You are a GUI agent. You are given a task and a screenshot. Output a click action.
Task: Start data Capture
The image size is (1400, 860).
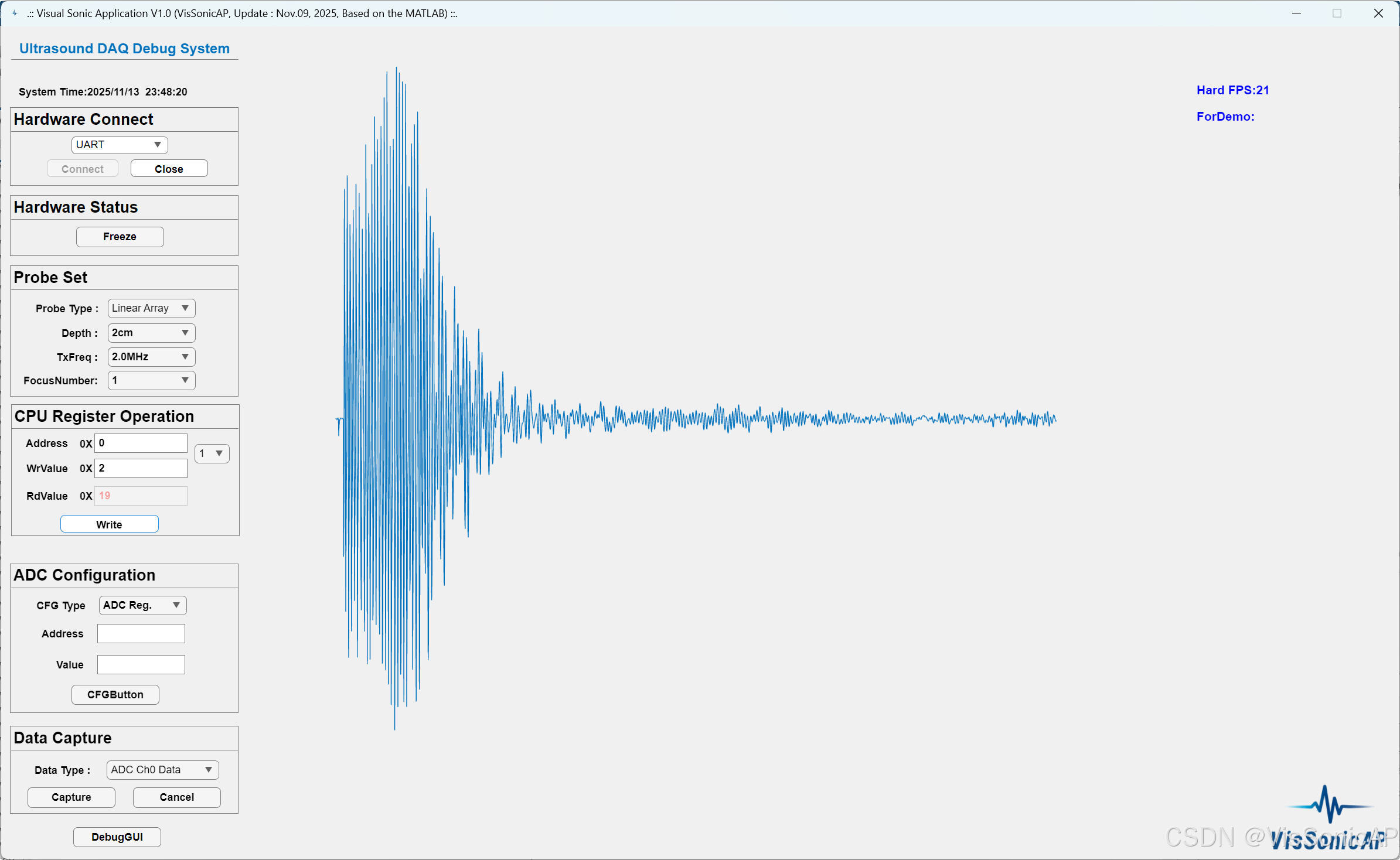coord(71,797)
